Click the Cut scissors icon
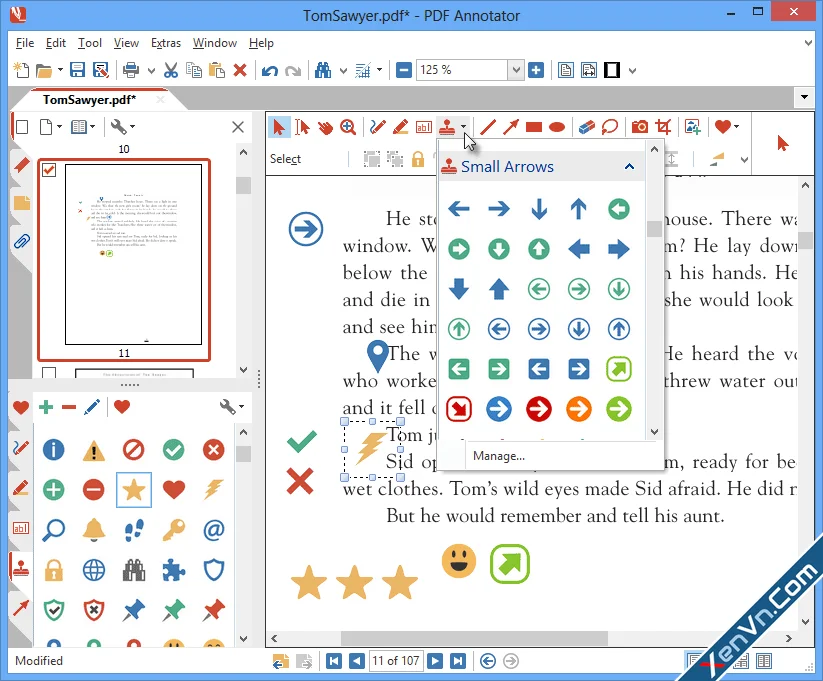Image resolution: width=823 pixels, height=681 pixels. (x=171, y=70)
